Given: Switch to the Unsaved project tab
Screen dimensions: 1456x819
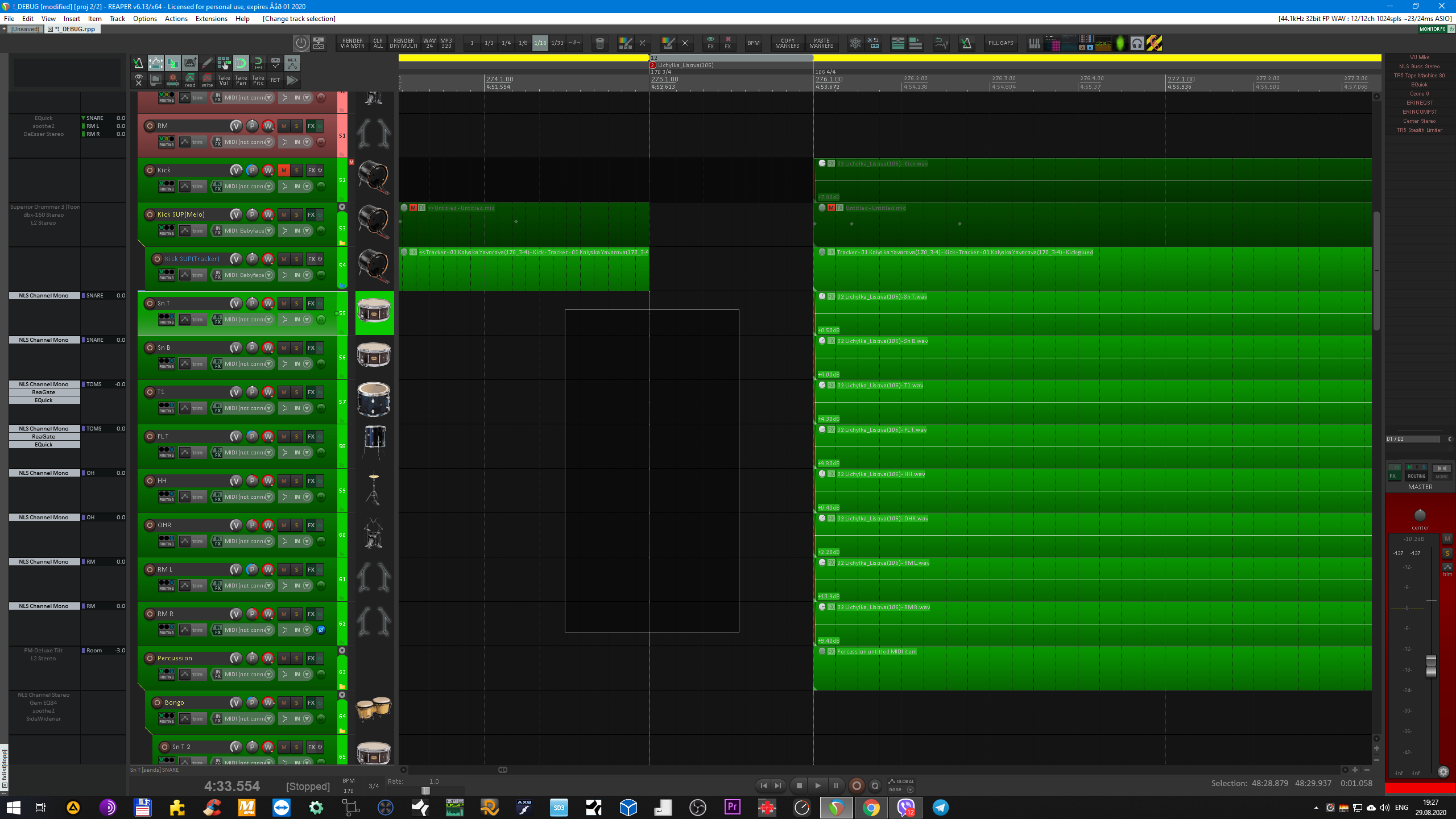Looking at the screenshot, I should pyautogui.click(x=25, y=29).
